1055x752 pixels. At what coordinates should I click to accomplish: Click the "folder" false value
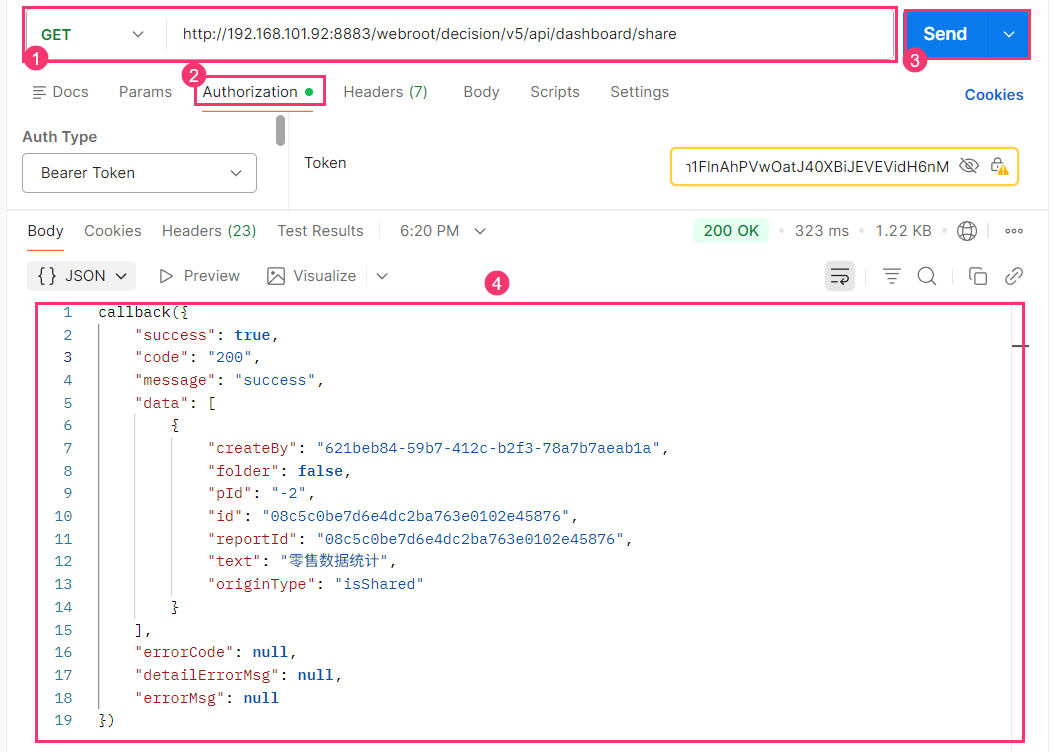point(320,472)
